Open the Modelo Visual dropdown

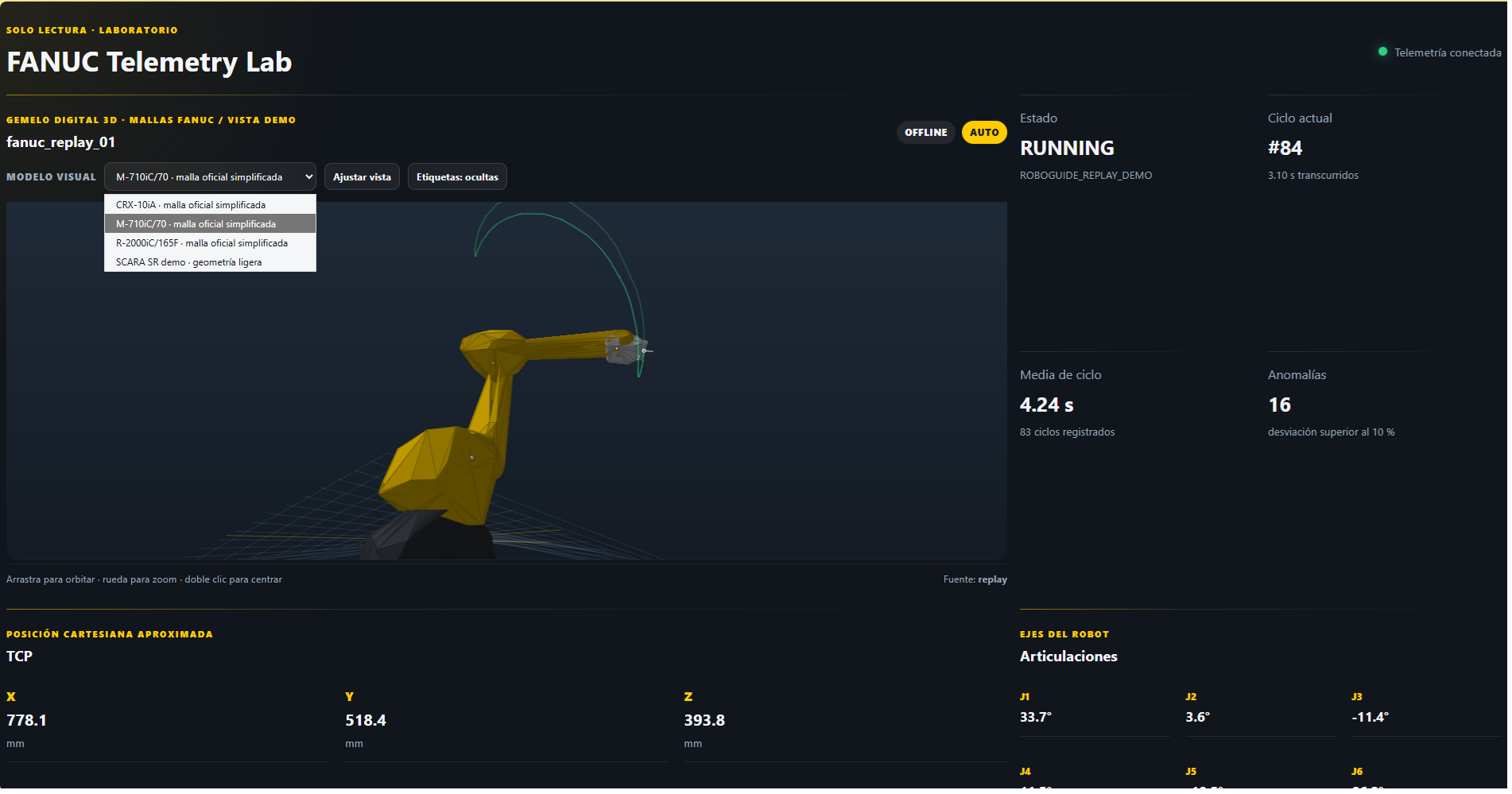(210, 177)
